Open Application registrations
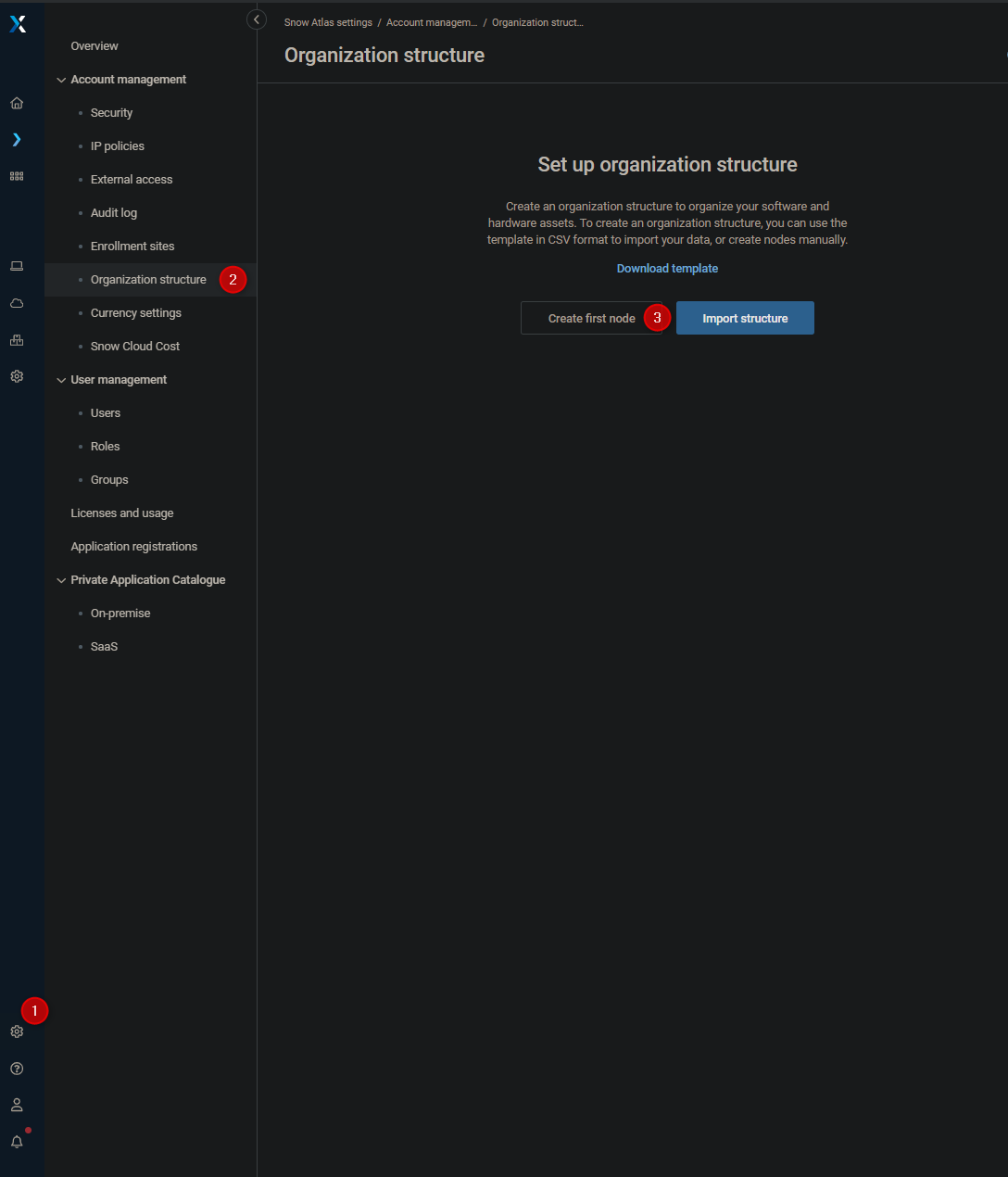Image resolution: width=1008 pixels, height=1177 pixels. click(134, 547)
